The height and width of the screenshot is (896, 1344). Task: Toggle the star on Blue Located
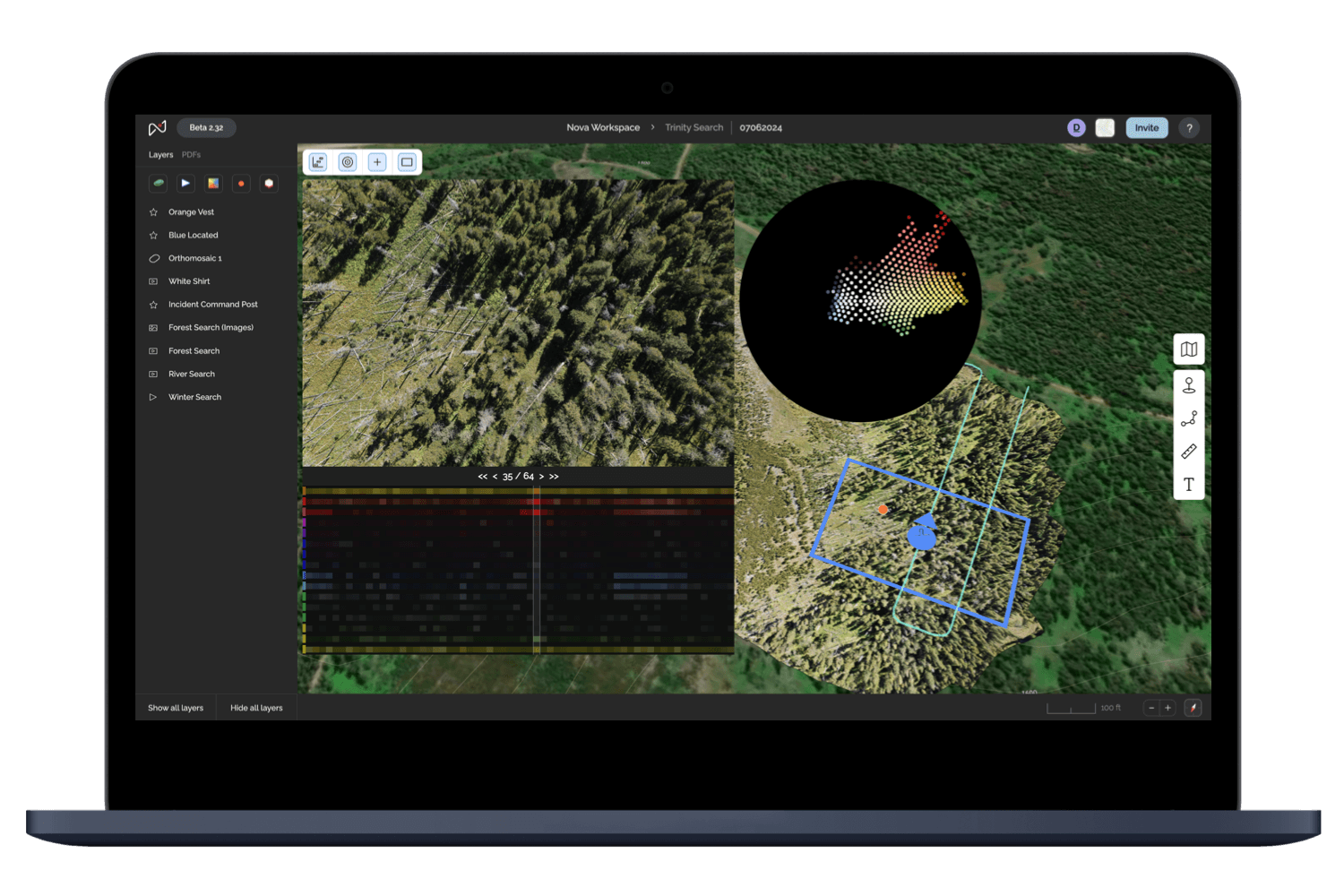click(153, 235)
